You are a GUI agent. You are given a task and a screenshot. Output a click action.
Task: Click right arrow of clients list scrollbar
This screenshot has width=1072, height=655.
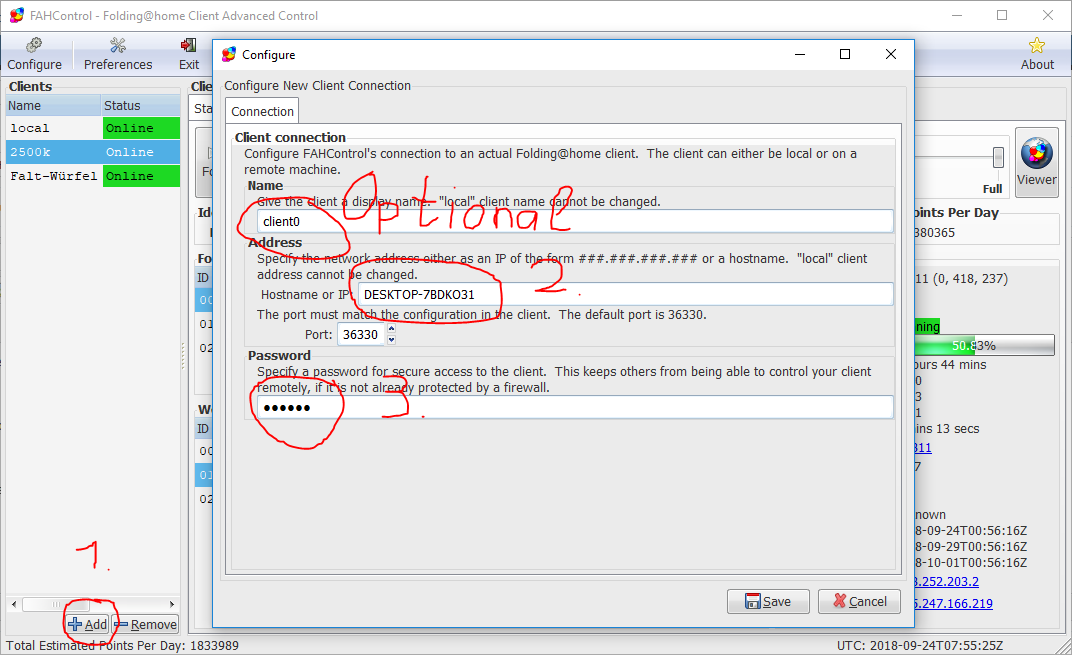click(x=172, y=604)
